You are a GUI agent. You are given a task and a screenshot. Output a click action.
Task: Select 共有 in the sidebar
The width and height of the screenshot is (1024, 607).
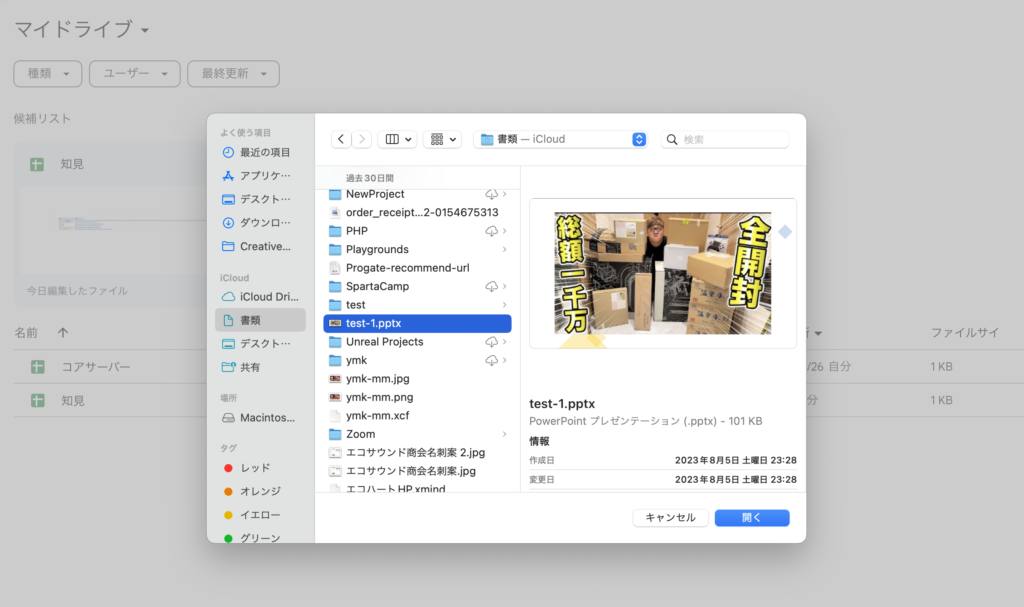(x=250, y=367)
